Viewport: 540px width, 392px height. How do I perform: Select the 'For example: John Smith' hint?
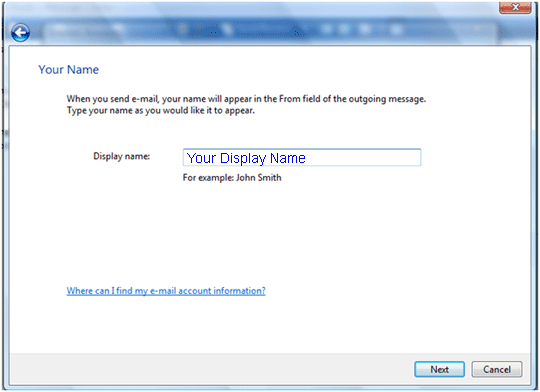[x=232, y=177]
